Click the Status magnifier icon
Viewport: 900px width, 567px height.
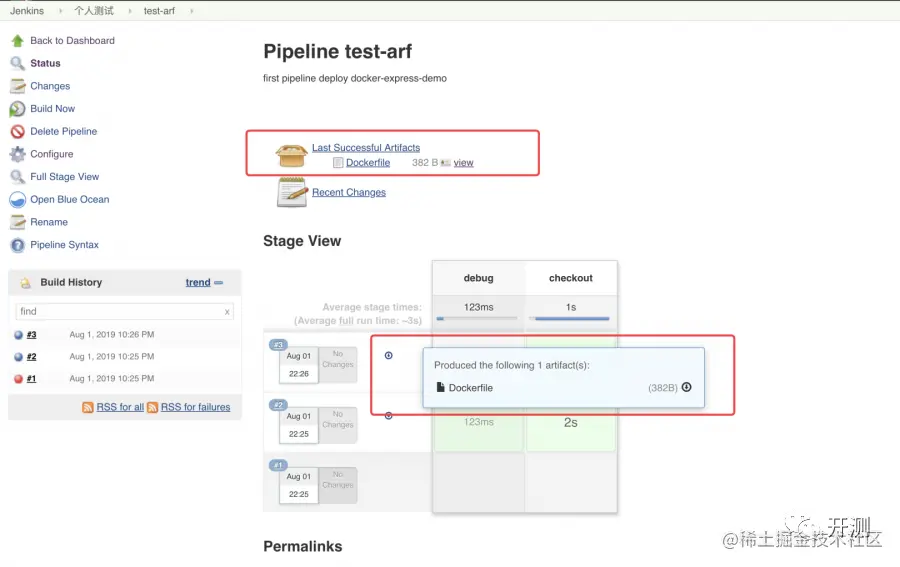tap(18, 63)
